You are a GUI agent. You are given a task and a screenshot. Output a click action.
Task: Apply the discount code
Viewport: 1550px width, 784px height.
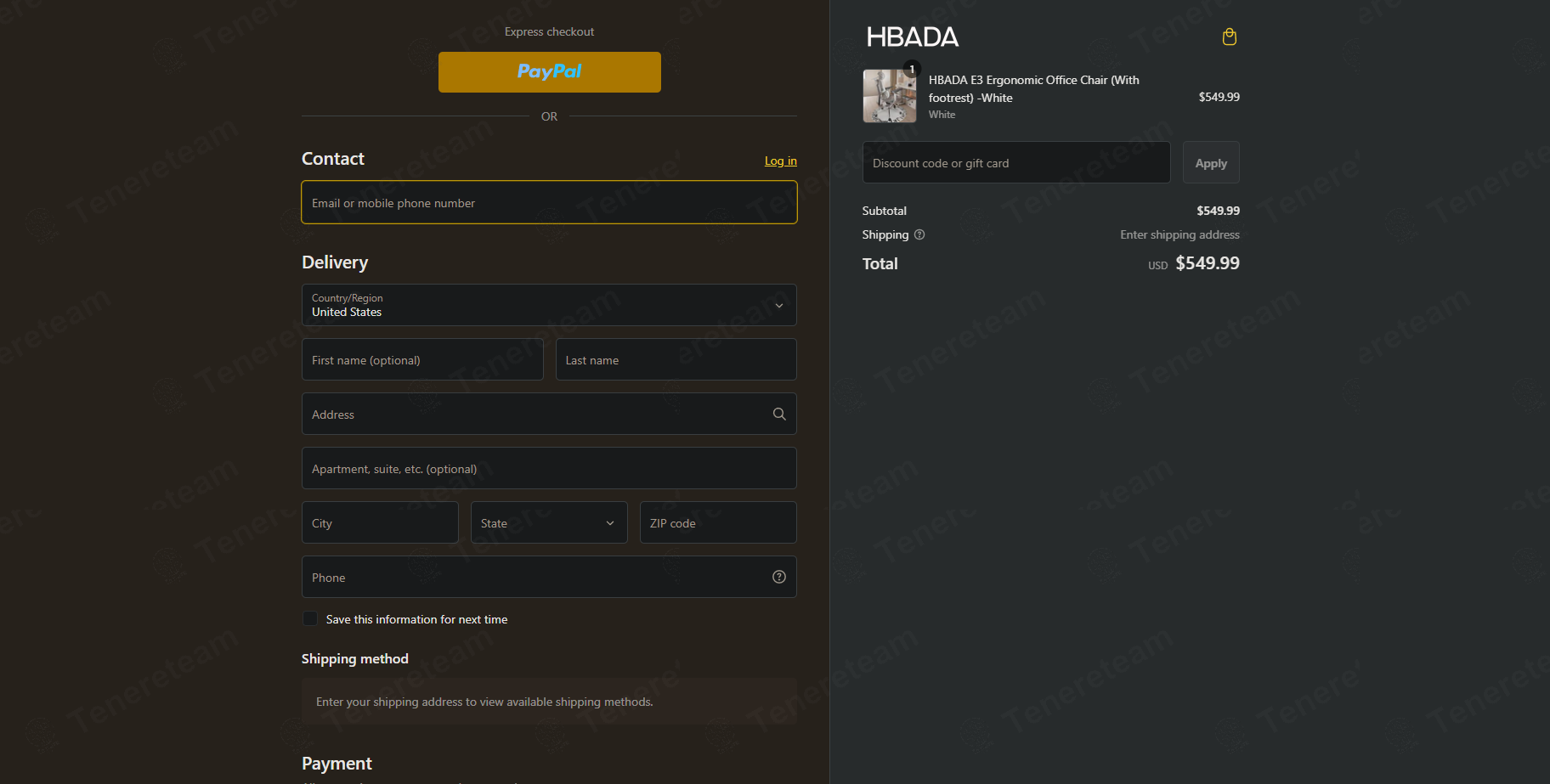(1211, 162)
